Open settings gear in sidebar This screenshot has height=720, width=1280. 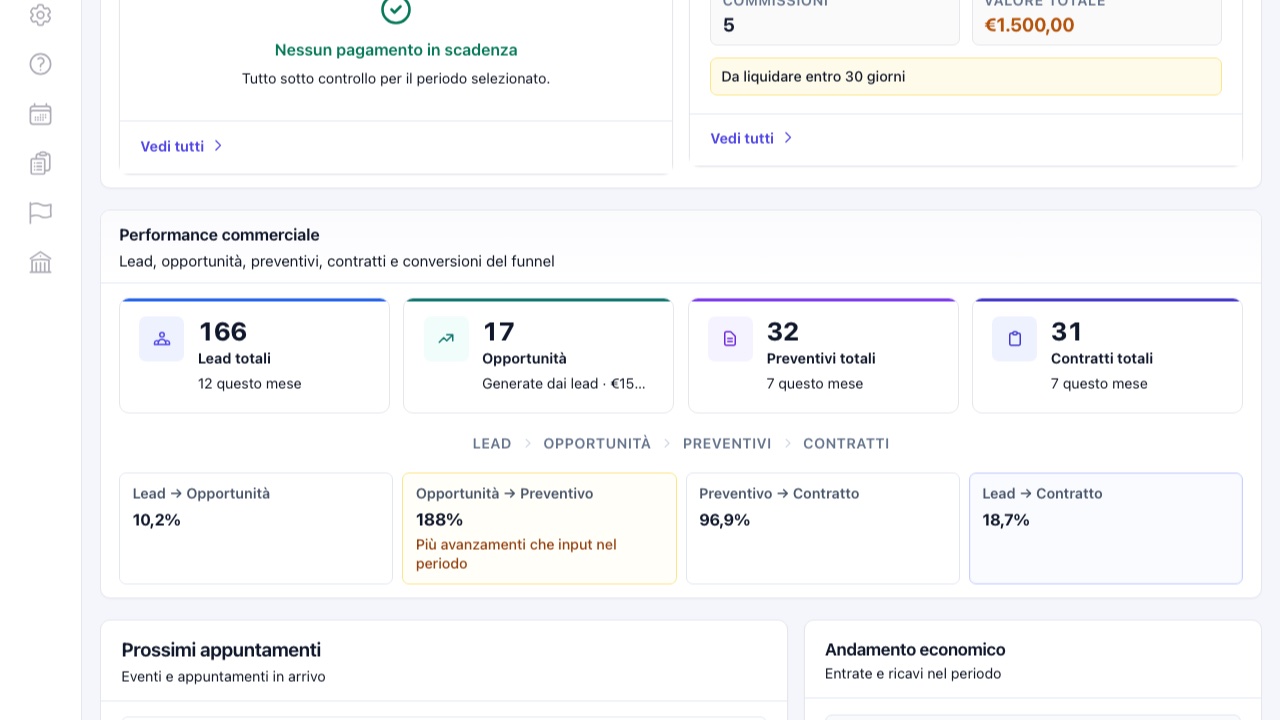(40, 15)
